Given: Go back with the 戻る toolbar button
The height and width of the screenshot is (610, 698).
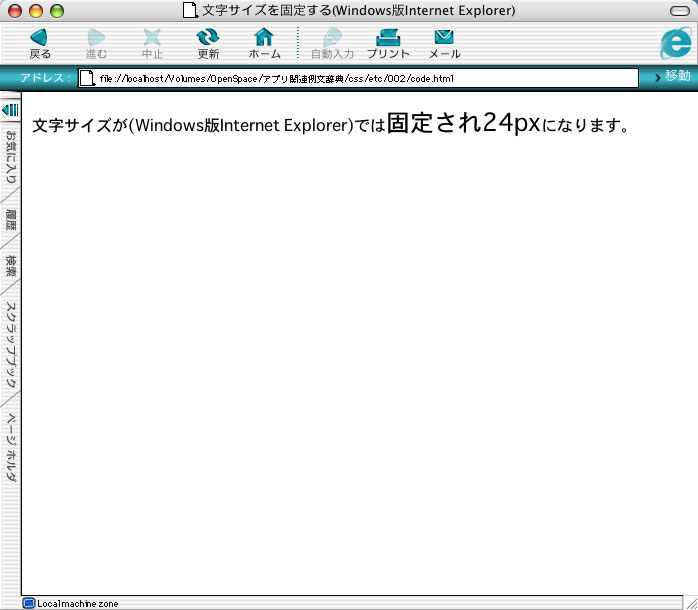Looking at the screenshot, I should 40,43.
